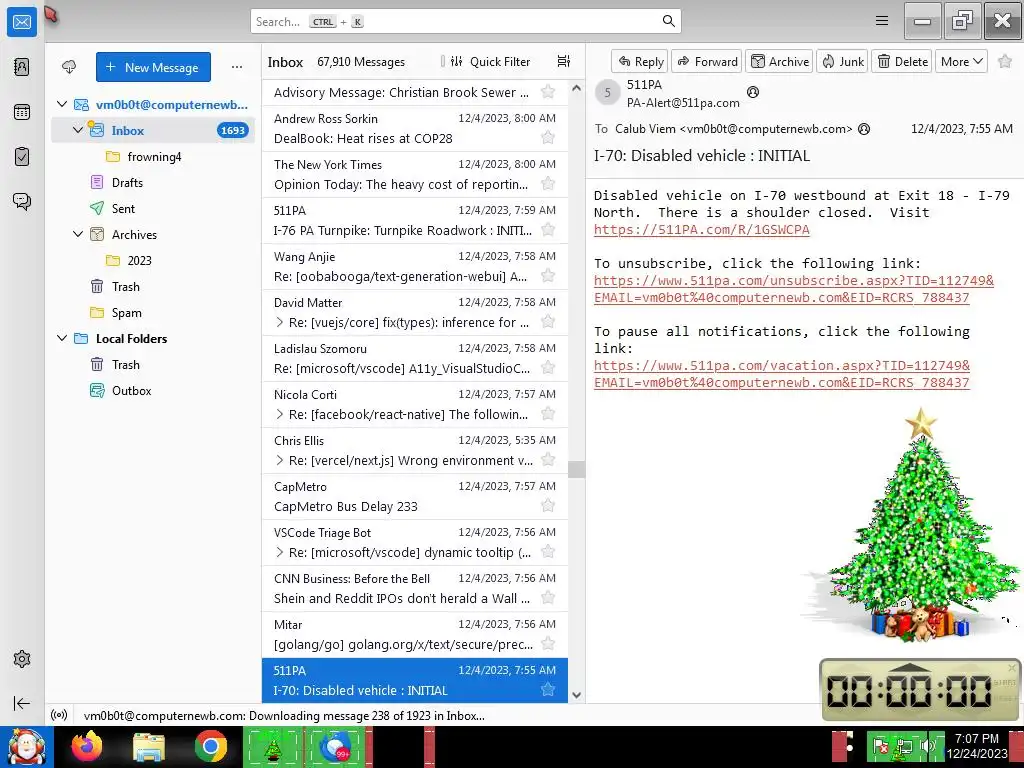Open the Calendar sidebar icon

(22, 112)
